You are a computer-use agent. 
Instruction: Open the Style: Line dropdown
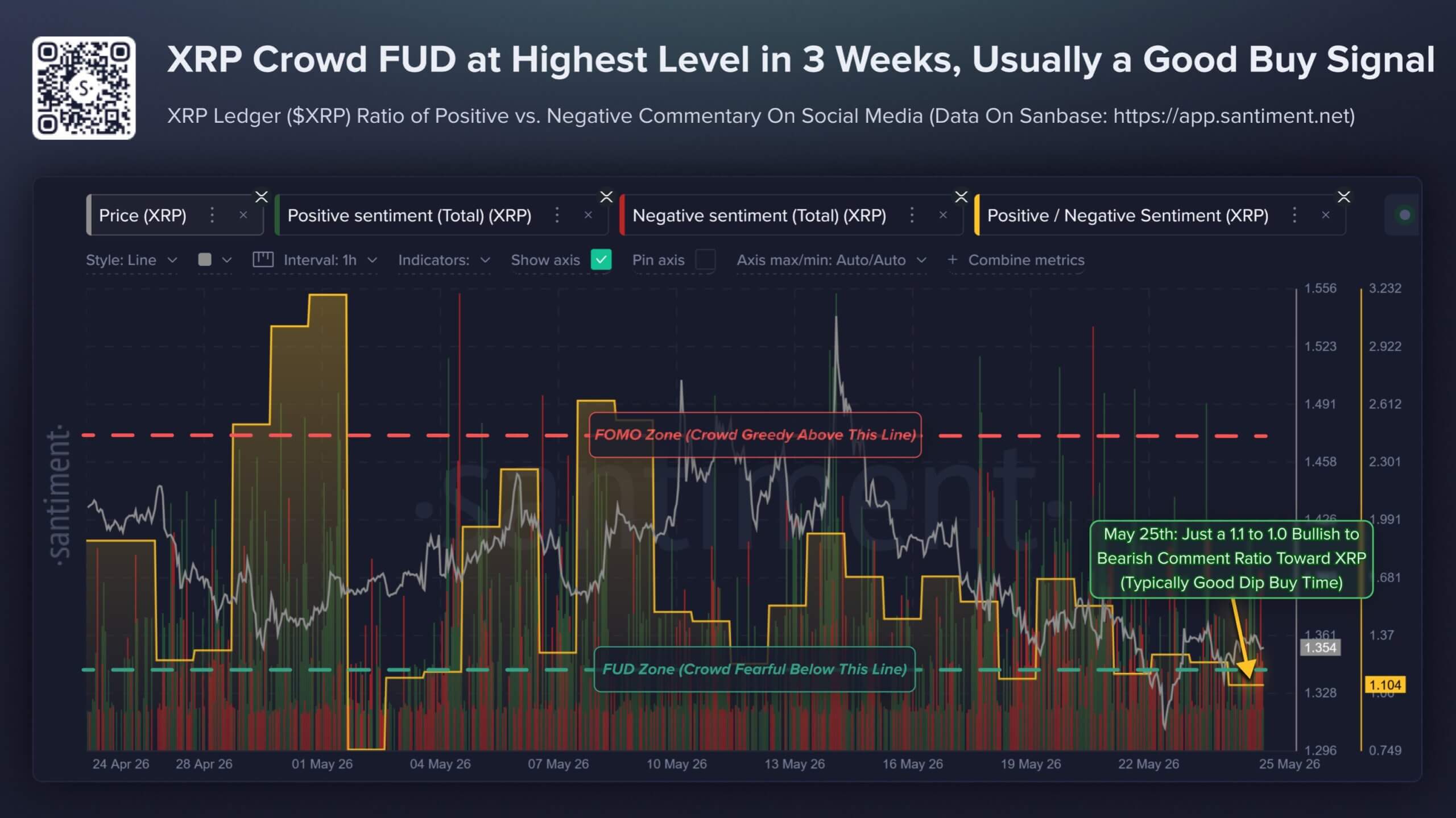pos(131,260)
